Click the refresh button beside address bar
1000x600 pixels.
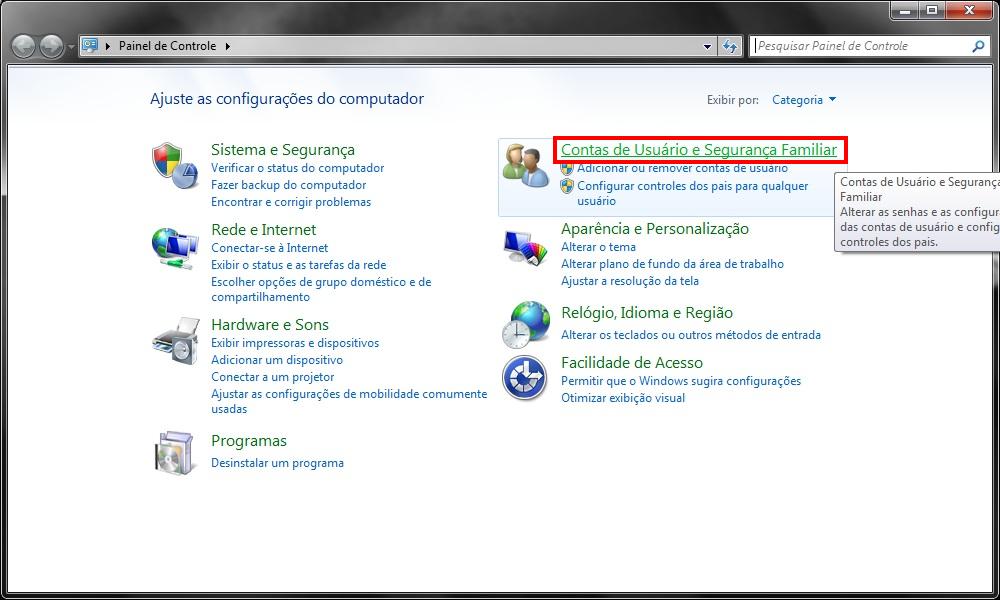[x=730, y=46]
